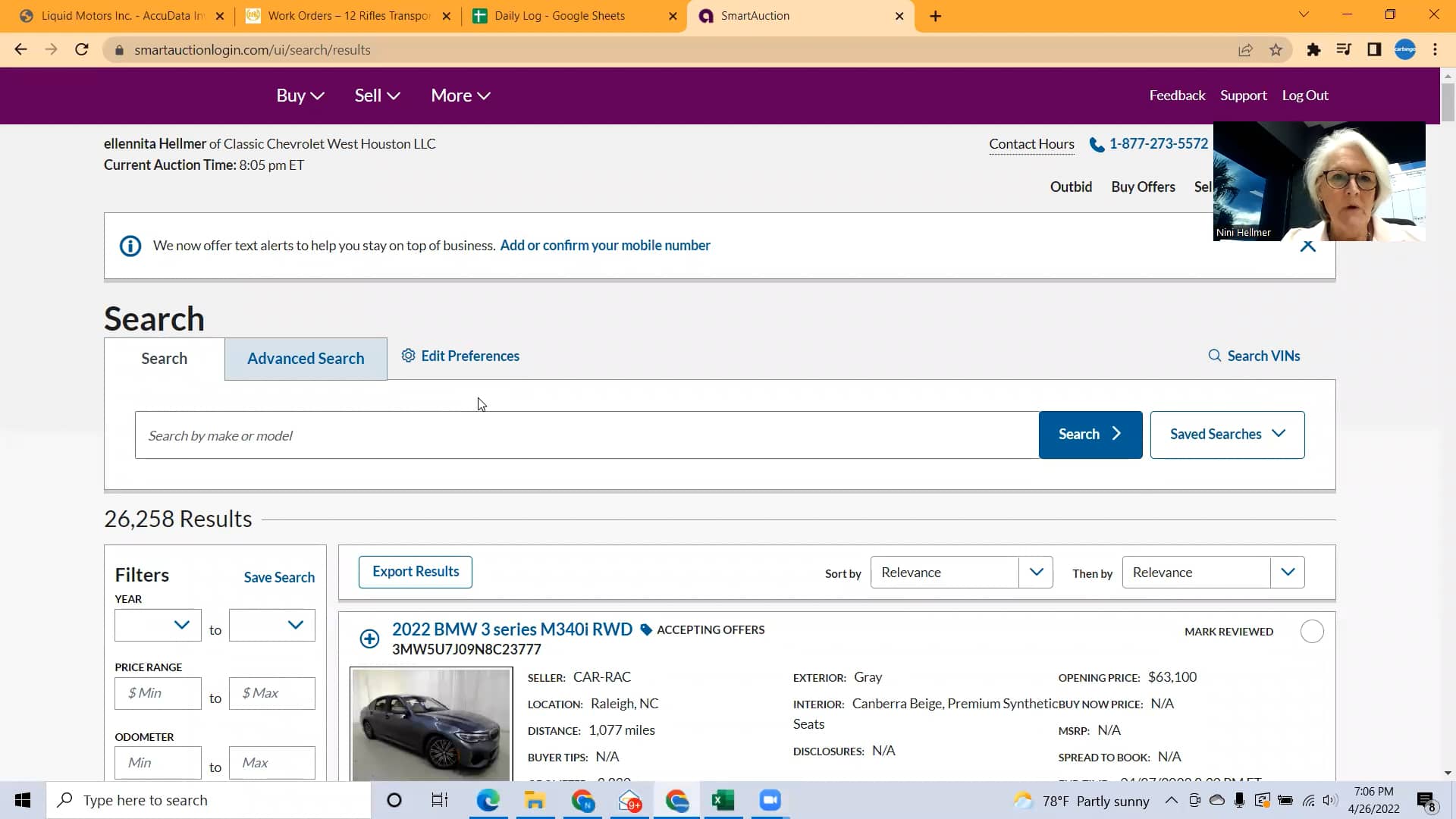Switch to the Work Orders browser tab
This screenshot has height=819, width=1456.
348,16
